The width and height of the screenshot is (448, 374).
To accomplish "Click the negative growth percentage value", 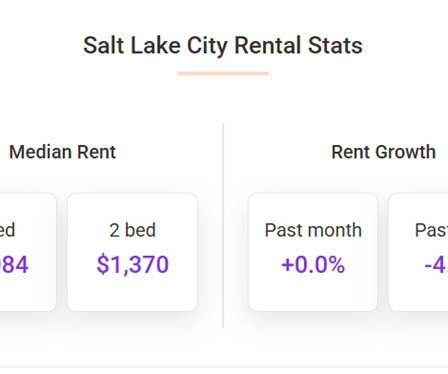I will click(436, 265).
